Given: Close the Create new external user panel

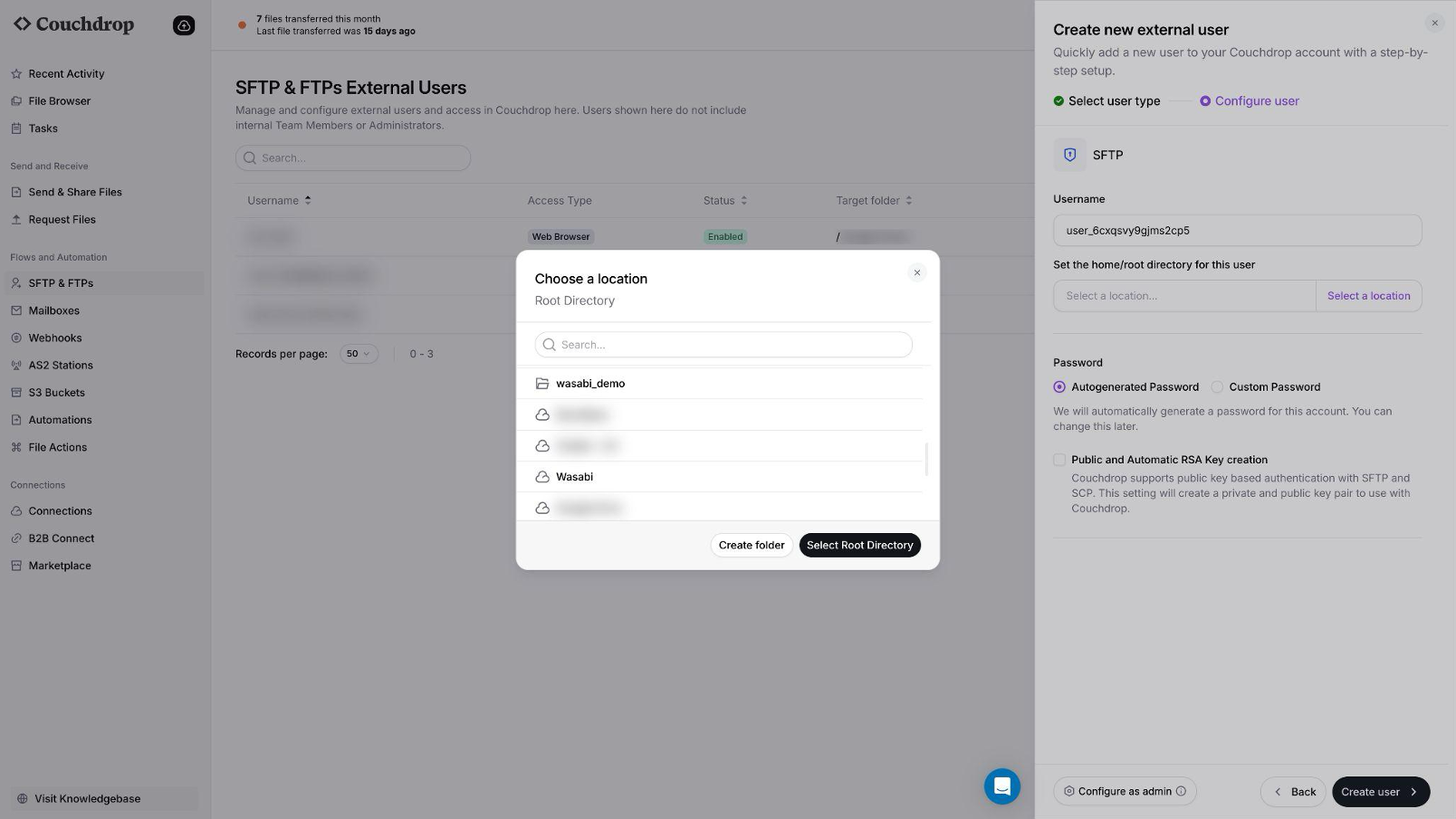Looking at the screenshot, I should pyautogui.click(x=1434, y=24).
